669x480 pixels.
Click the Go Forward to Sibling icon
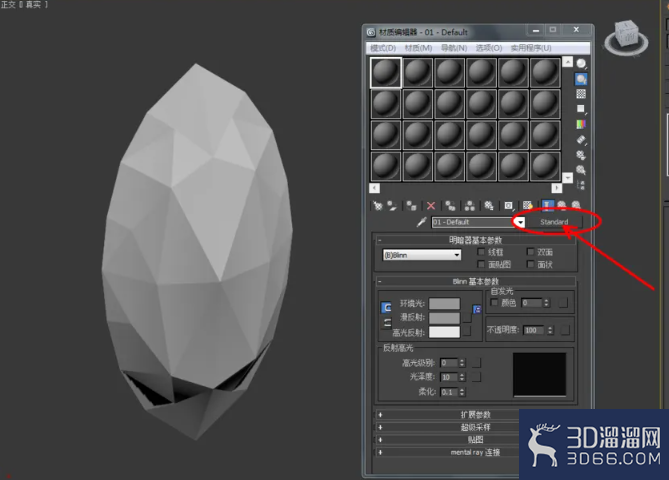(576, 206)
